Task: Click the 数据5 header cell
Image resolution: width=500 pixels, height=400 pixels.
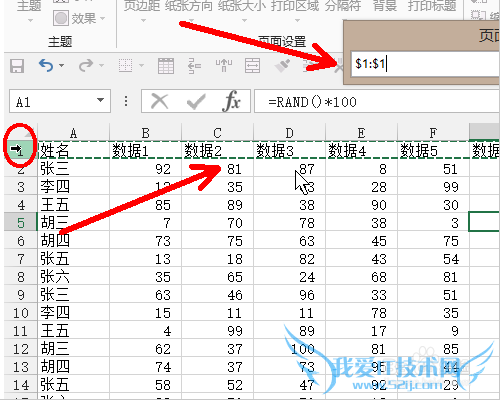Action: 433,150
